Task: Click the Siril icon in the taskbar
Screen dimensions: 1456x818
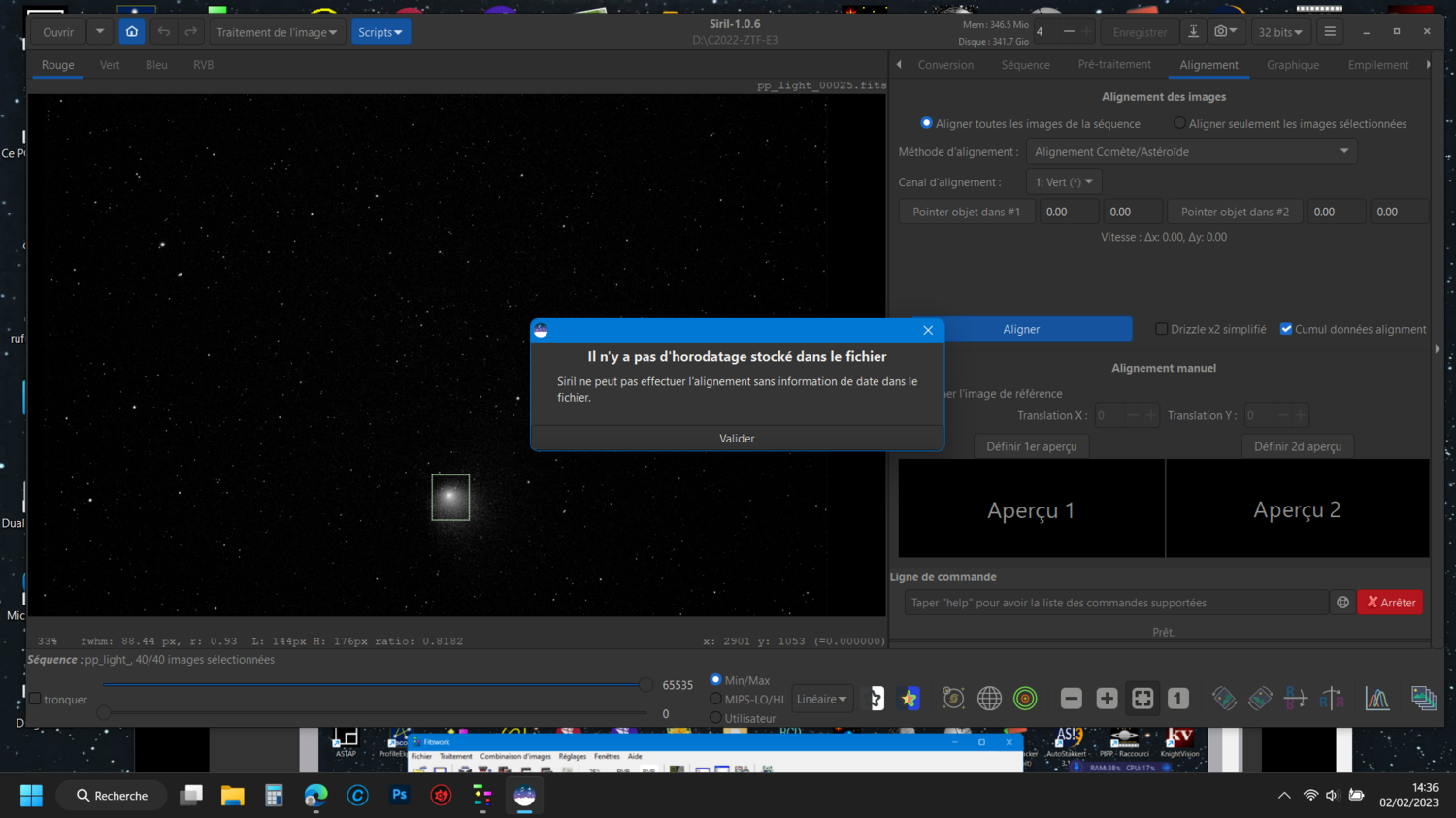Action: tap(524, 796)
